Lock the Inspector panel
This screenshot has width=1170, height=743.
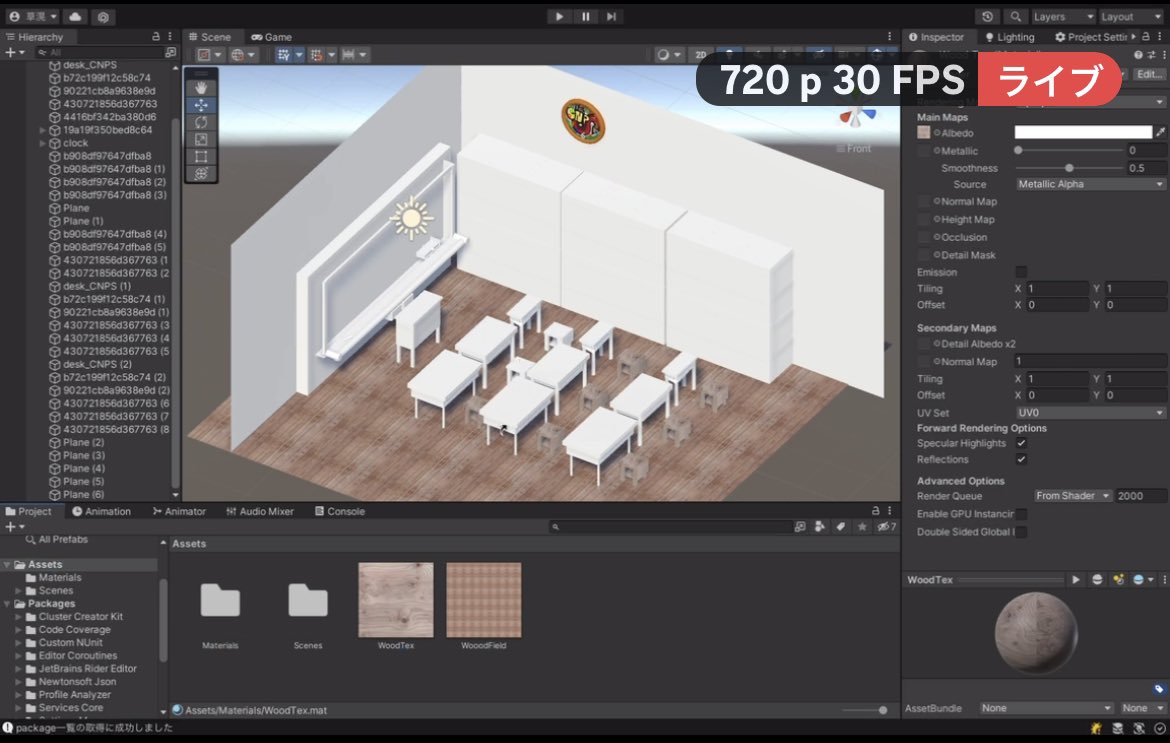1145,37
